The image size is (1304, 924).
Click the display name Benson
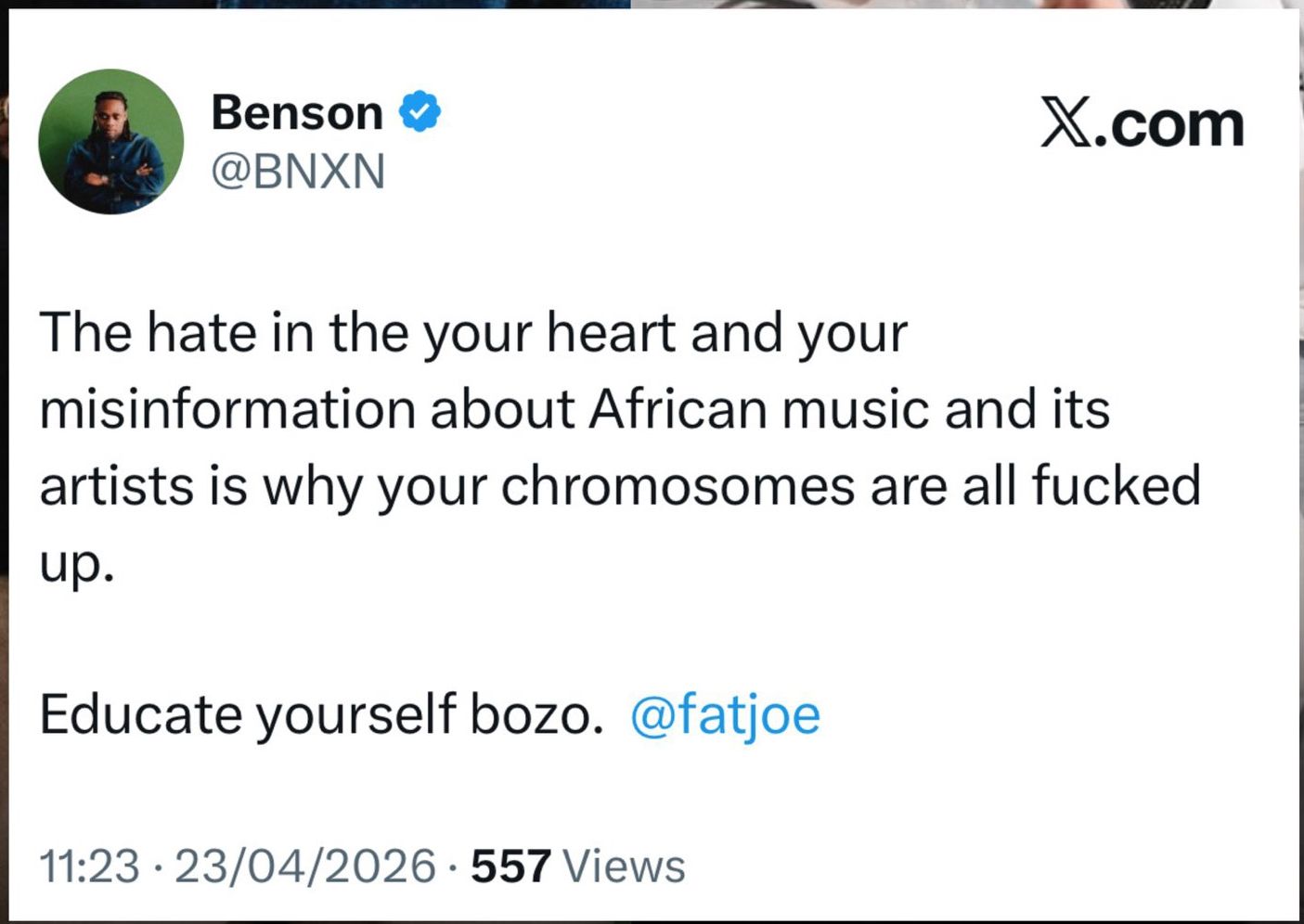click(x=297, y=113)
